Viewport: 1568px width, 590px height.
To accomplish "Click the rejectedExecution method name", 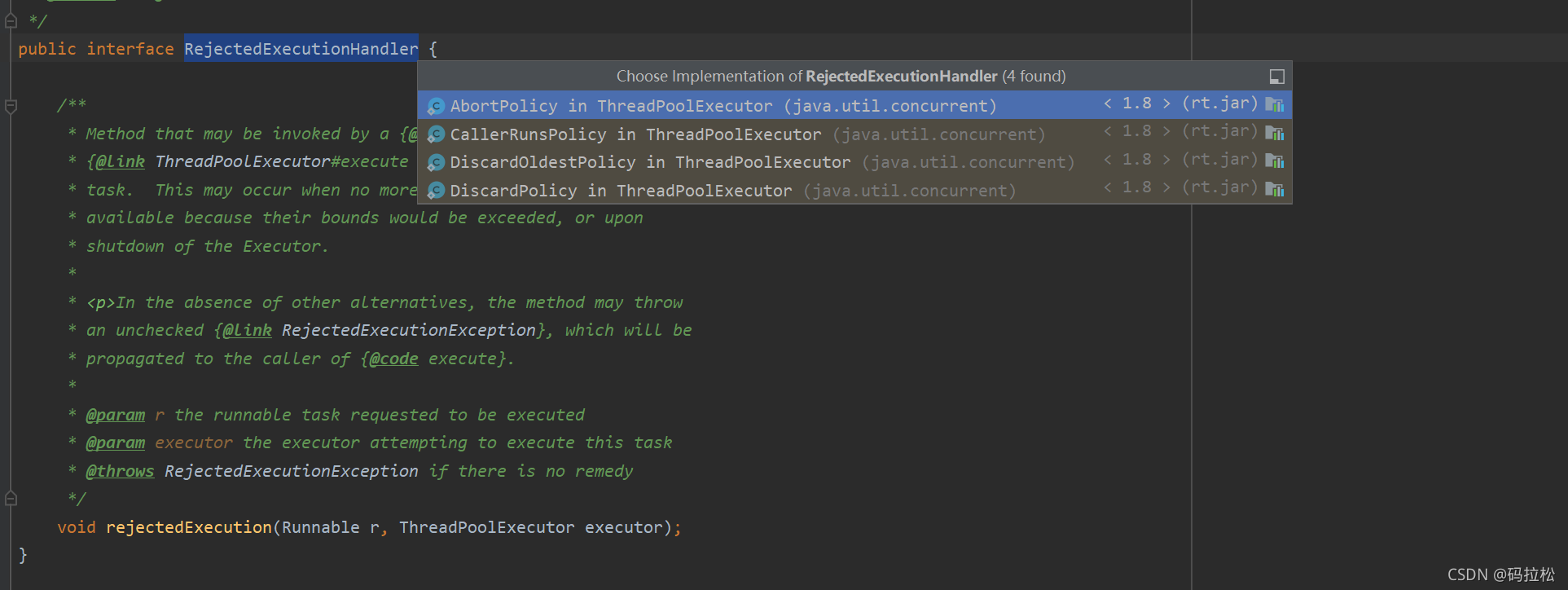I will [189, 527].
